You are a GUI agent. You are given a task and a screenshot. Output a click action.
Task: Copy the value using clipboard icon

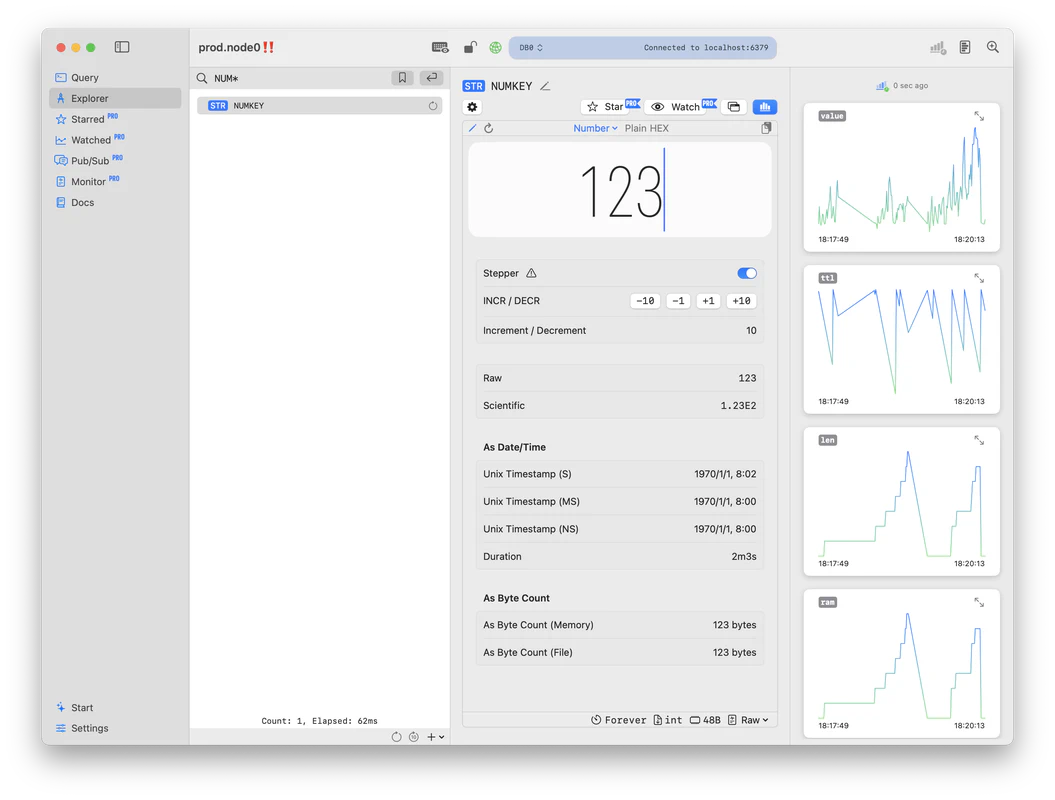click(x=768, y=128)
